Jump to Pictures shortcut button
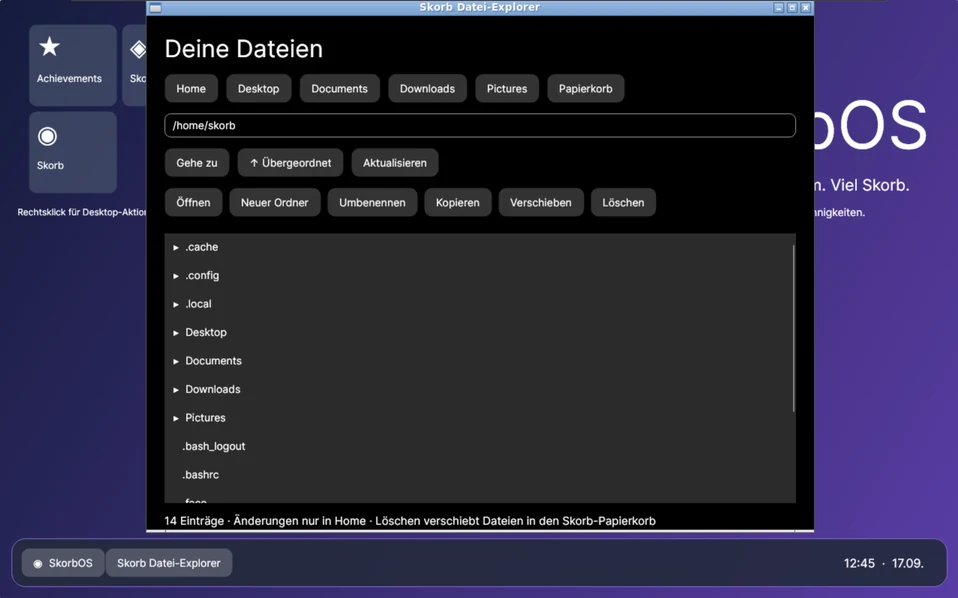Image resolution: width=958 pixels, height=598 pixels. (506, 89)
